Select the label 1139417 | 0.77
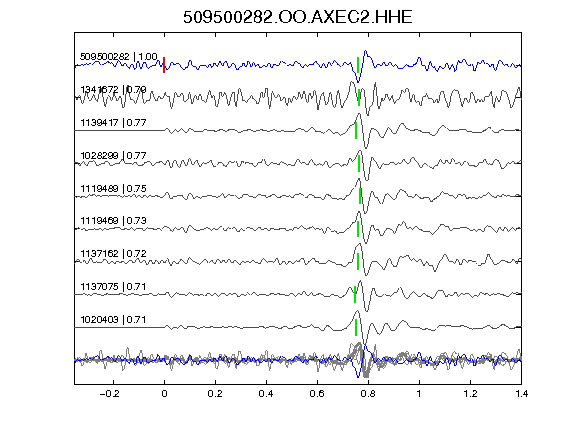The image size is (576, 432). [x=113, y=122]
